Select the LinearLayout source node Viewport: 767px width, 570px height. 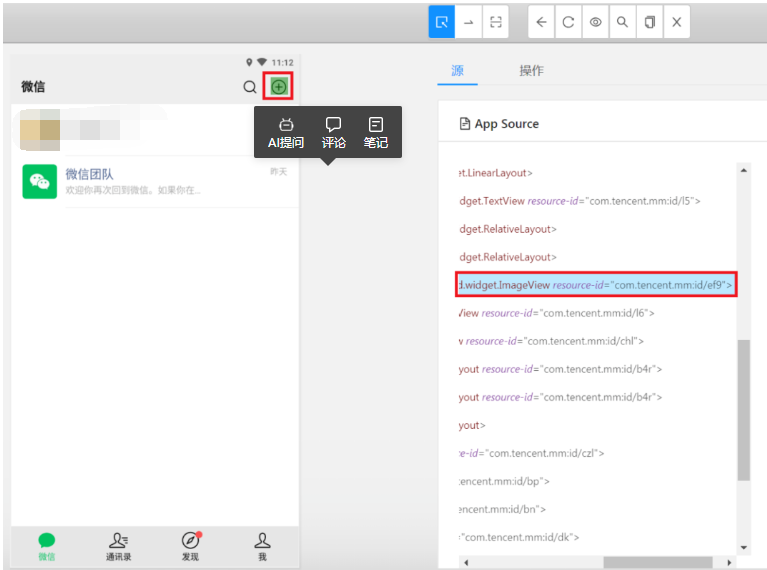click(x=496, y=173)
